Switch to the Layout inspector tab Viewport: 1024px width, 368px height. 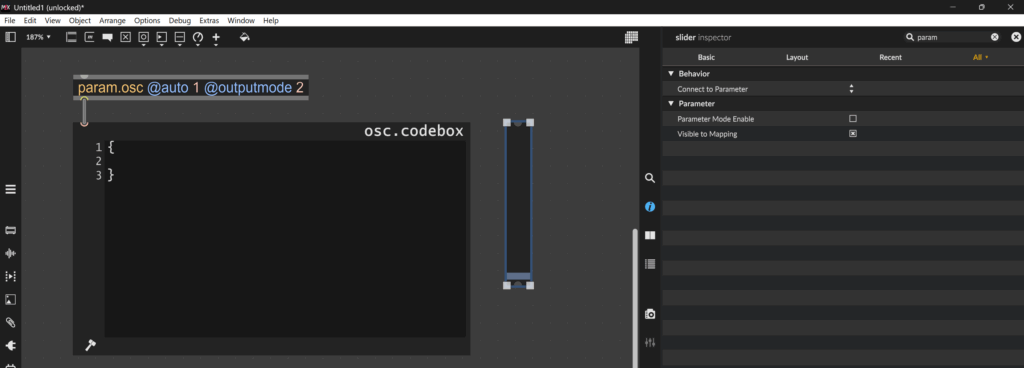[x=797, y=57]
